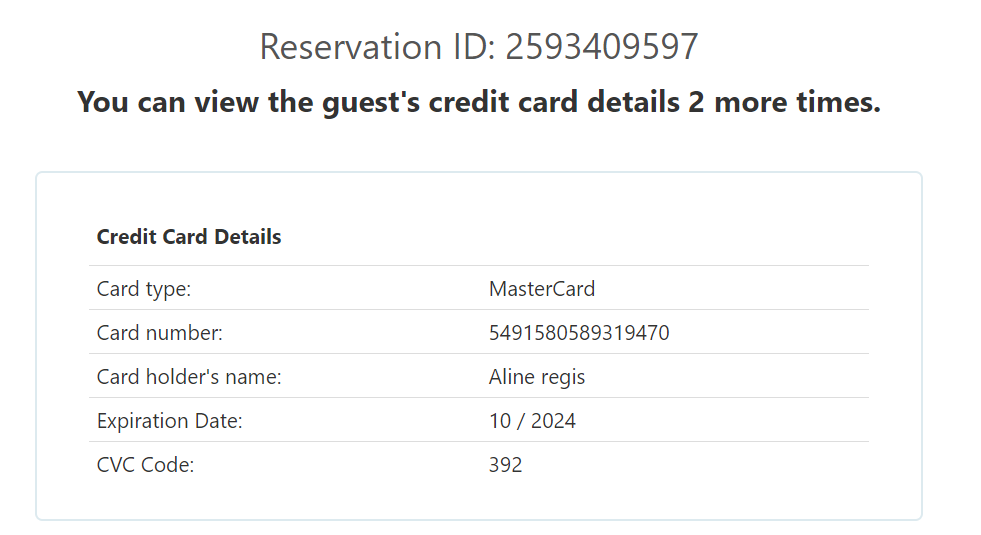Click the card number value
Screen dimensions: 981x535
579,333
